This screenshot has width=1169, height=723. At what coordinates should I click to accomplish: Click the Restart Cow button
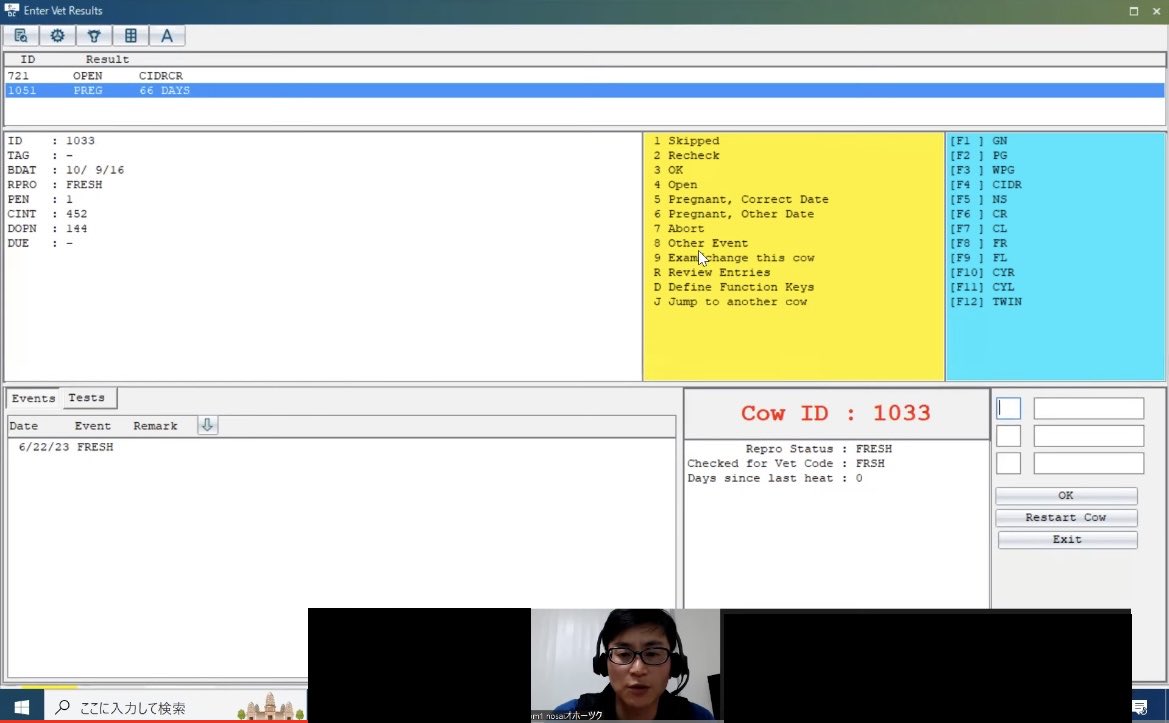1066,517
